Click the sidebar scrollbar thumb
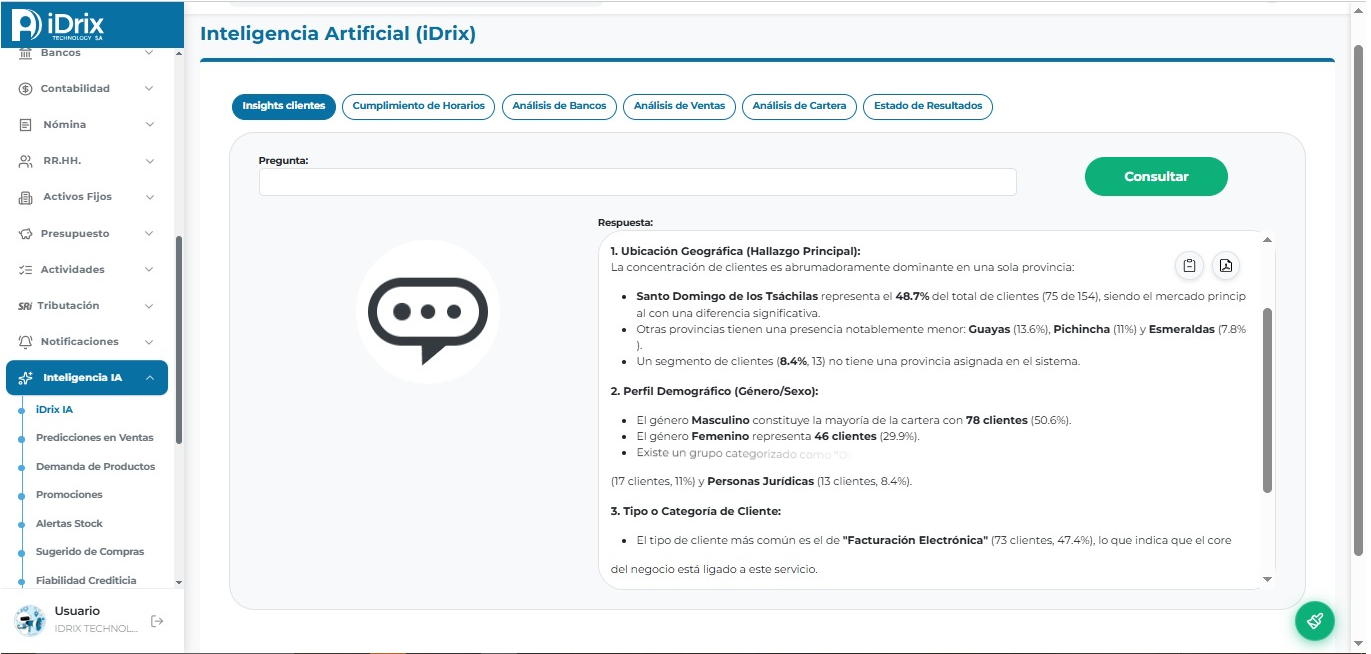 tap(179, 340)
